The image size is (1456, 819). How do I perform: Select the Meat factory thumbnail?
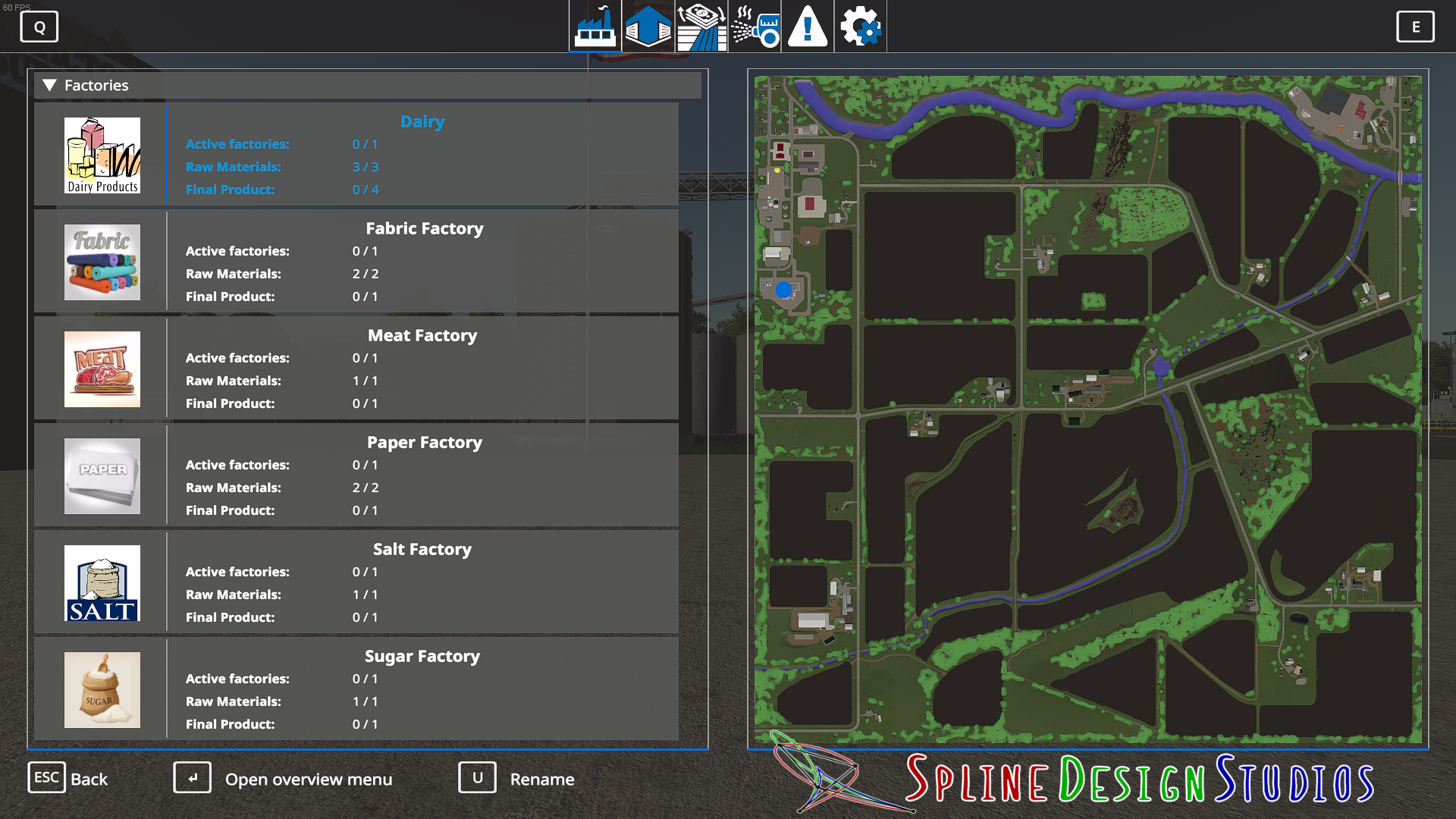click(102, 369)
